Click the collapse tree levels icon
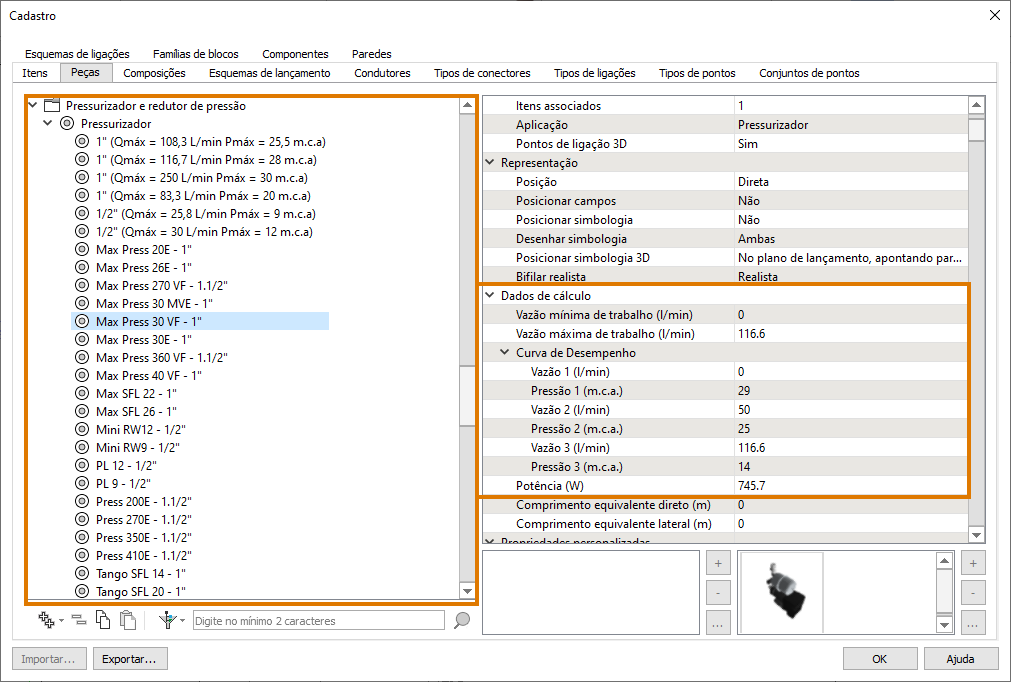The image size is (1011, 682). click(x=79, y=620)
